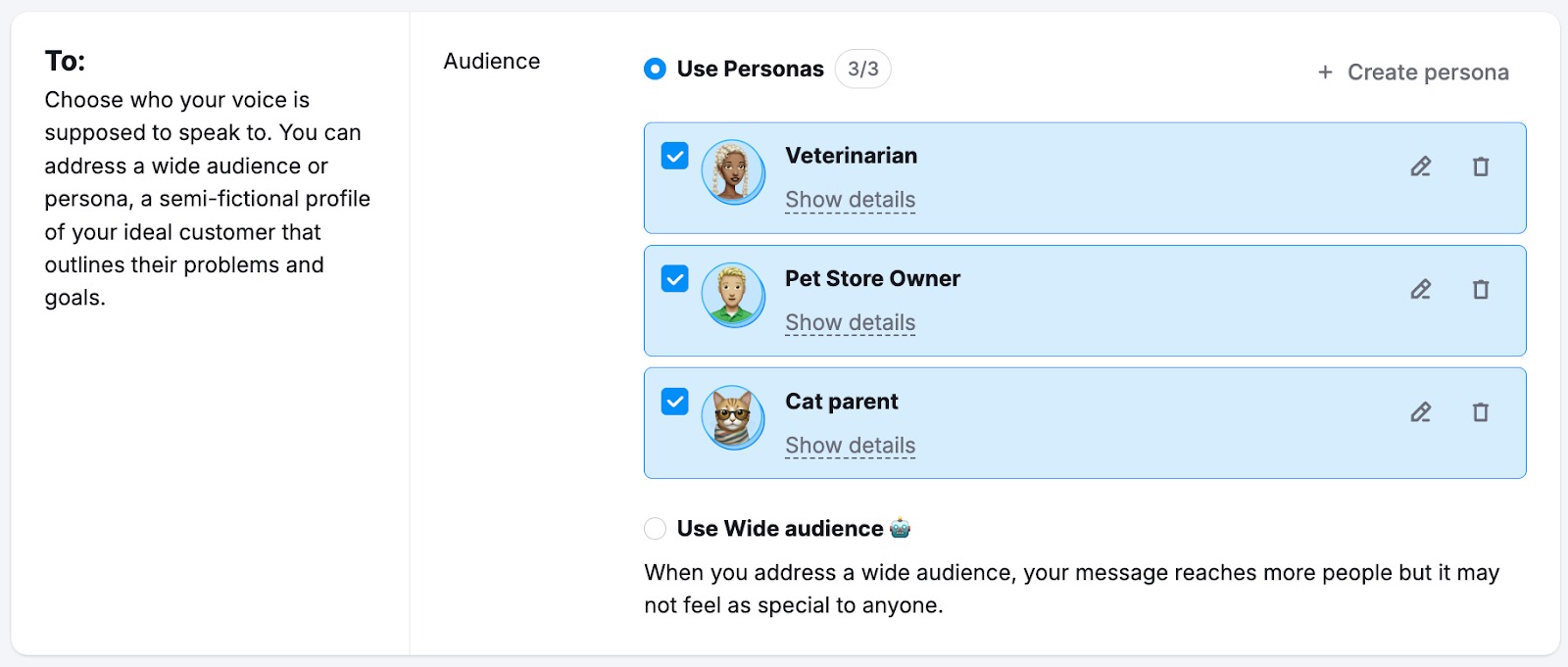Remove the Pet Store Owner via trash icon
The image size is (1568, 667).
tap(1480, 289)
